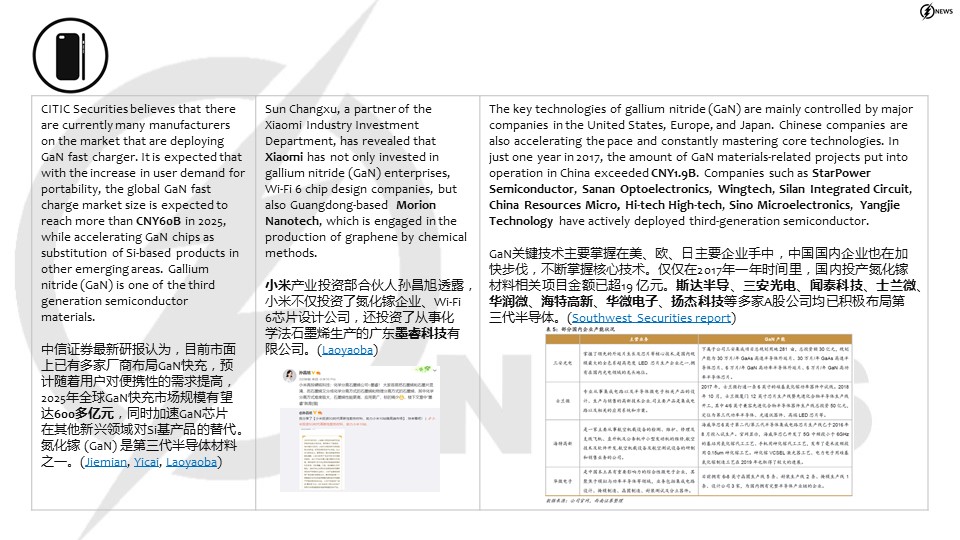Screen dimensions: 960x540
Task: Click the text 'CITIC Securities believes'
Action: [x=108, y=109]
